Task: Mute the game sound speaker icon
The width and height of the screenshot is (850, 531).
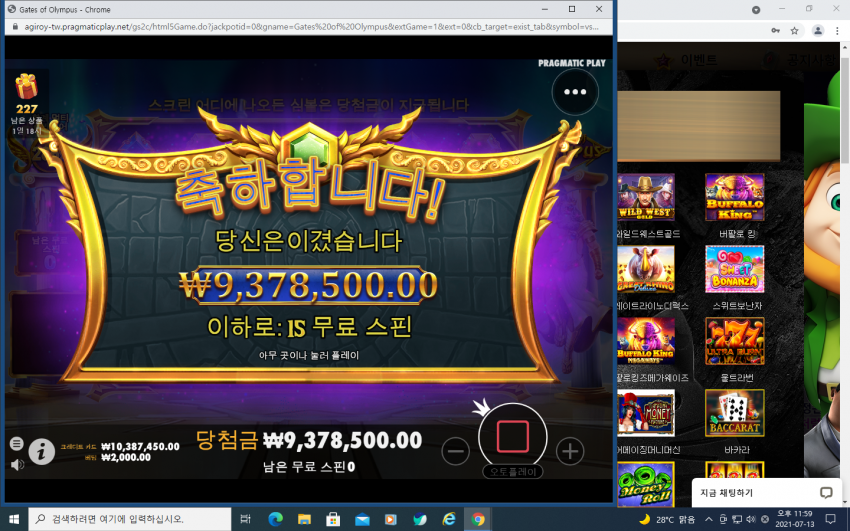Action: pyautogui.click(x=17, y=464)
